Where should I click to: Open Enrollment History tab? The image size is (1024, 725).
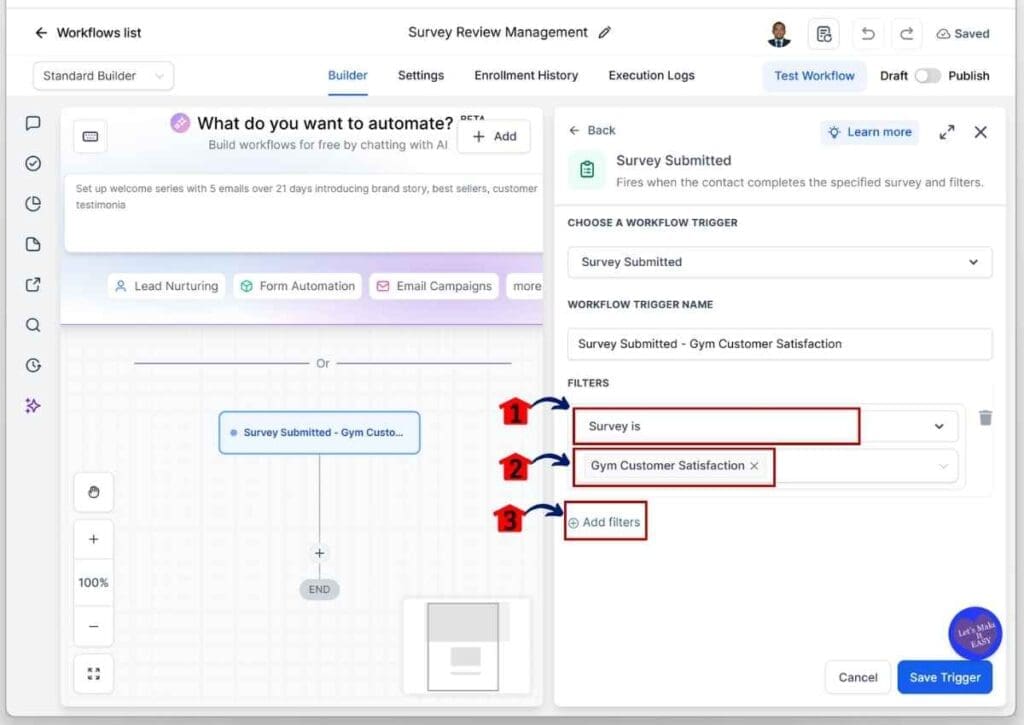(x=526, y=76)
